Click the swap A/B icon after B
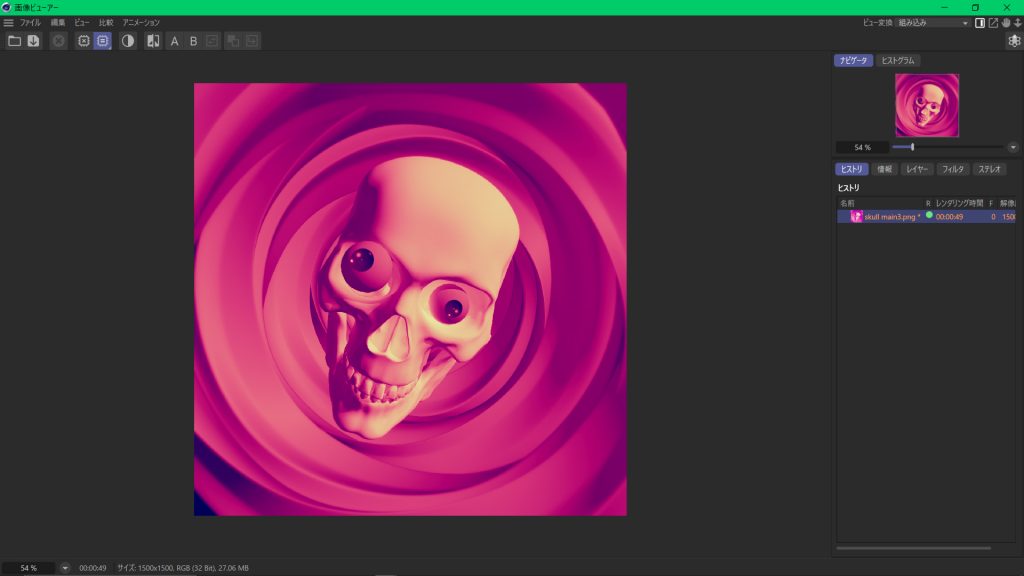This screenshot has width=1024, height=576. click(212, 41)
